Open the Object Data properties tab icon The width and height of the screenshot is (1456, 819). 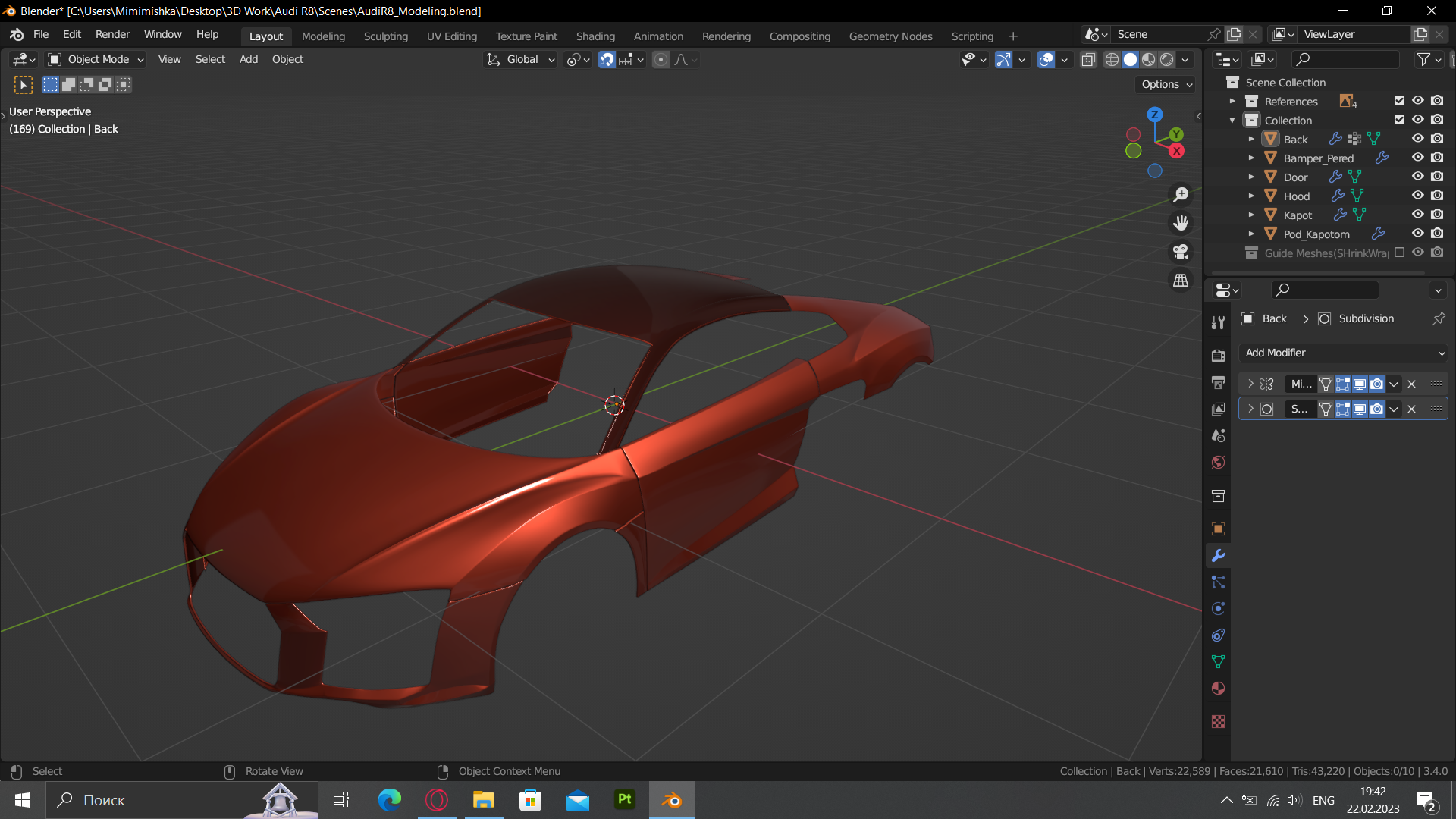[x=1218, y=661]
